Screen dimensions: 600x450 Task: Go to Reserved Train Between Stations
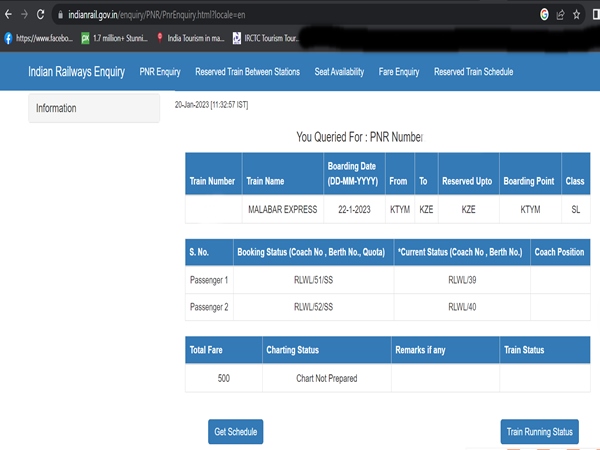pyautogui.click(x=247, y=72)
